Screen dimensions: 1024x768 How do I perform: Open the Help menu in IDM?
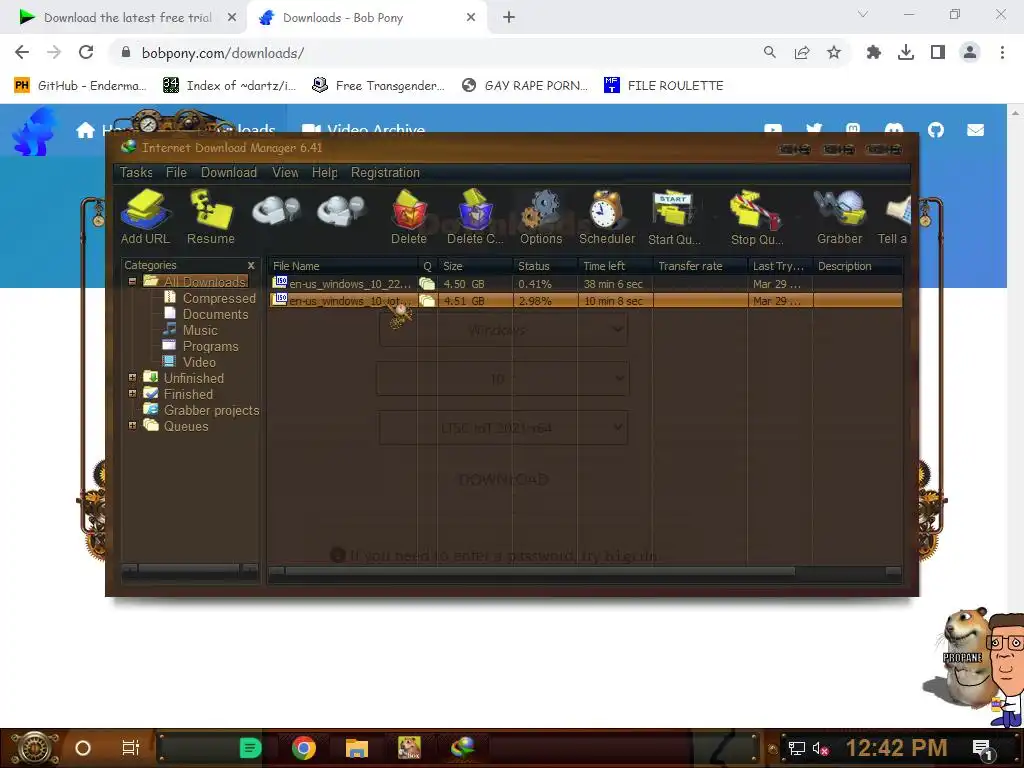[325, 172]
